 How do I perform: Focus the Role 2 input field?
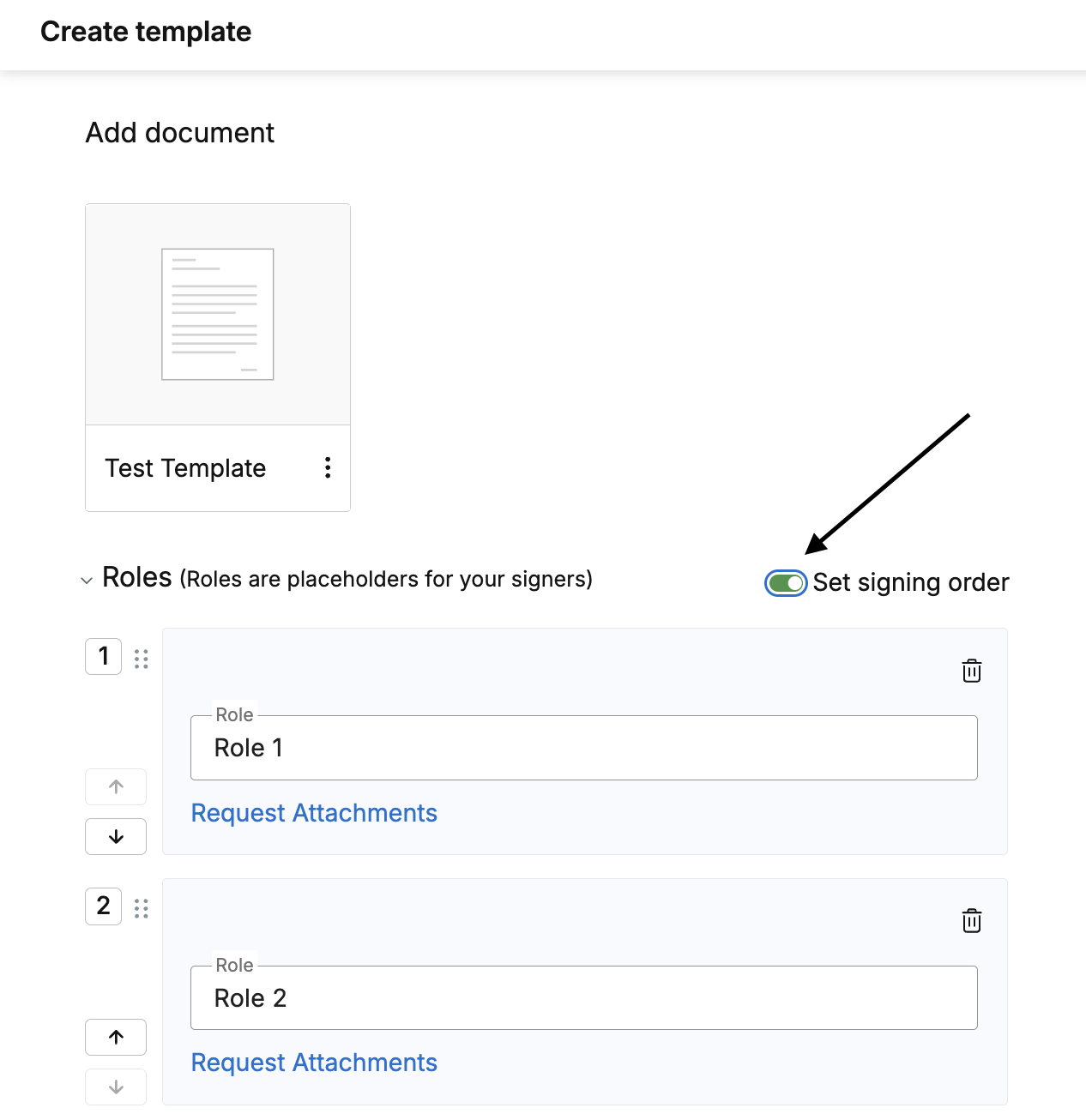[584, 997]
